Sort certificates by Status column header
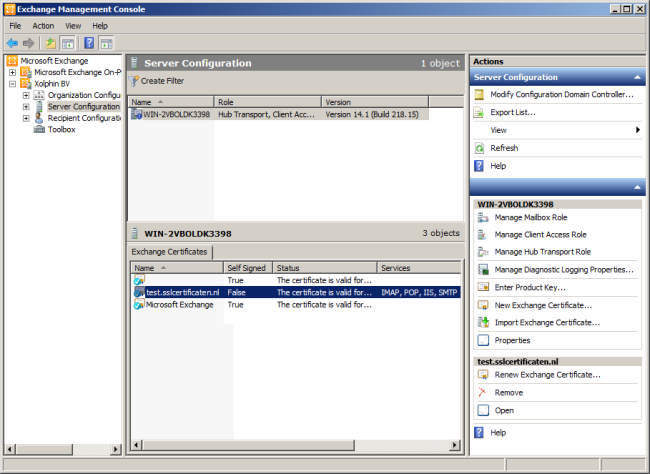650x474 pixels. tap(325, 268)
